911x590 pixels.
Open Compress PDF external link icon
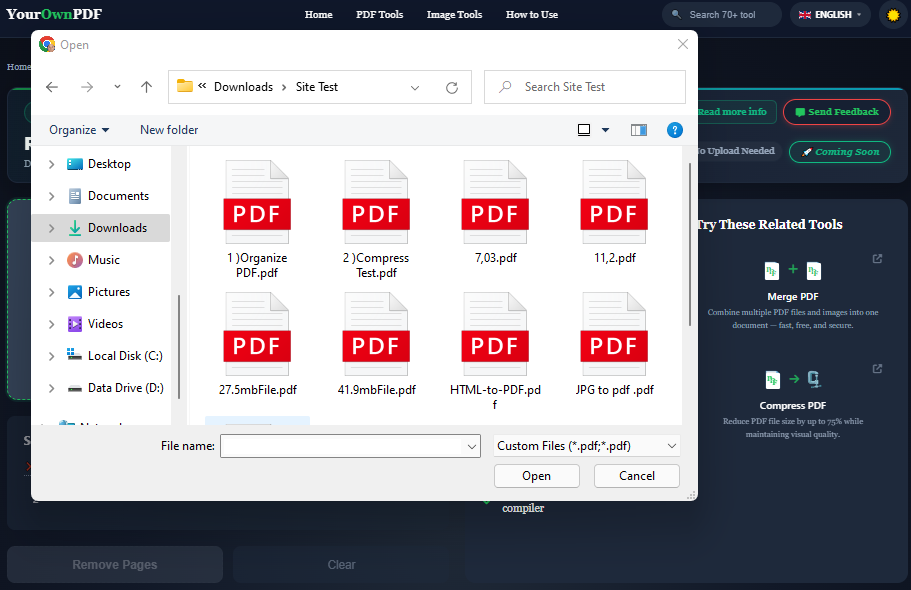(x=877, y=369)
